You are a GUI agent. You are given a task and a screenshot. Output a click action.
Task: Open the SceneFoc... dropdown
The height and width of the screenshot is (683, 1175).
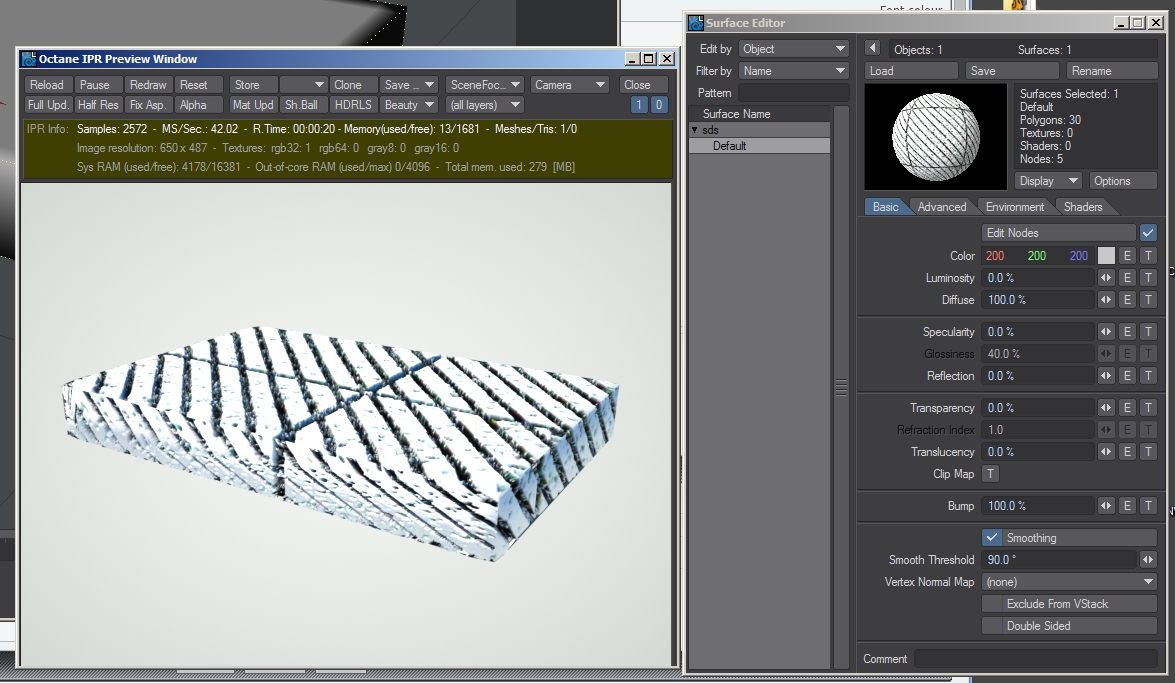pos(484,85)
